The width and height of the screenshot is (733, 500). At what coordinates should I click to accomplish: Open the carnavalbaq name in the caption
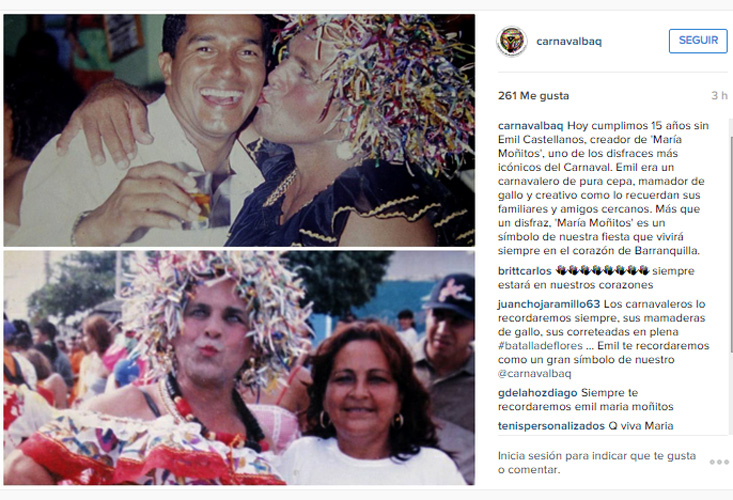(531, 126)
